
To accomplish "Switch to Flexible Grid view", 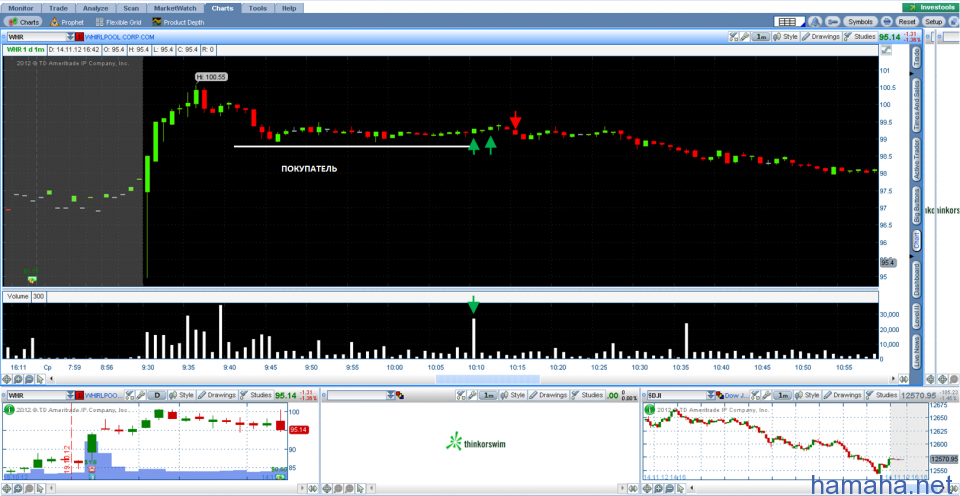I will 118,22.
